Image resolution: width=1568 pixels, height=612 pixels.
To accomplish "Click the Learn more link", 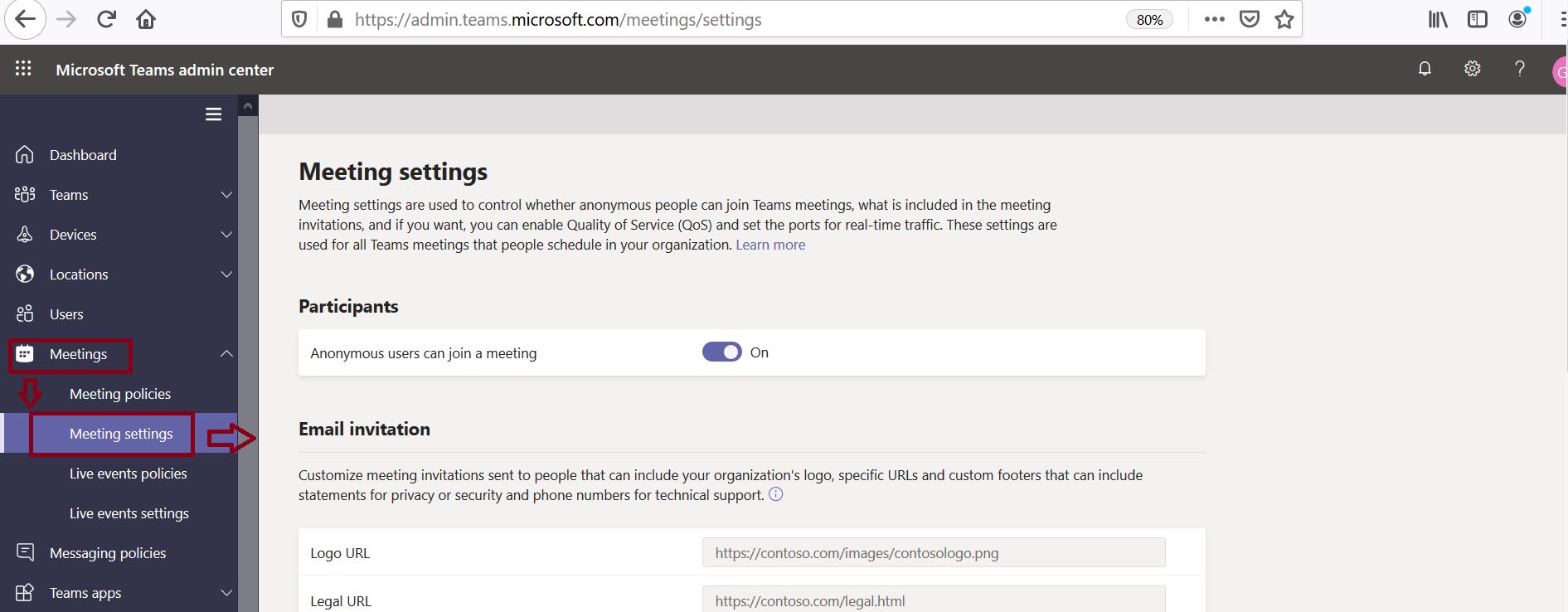I will click(x=770, y=245).
